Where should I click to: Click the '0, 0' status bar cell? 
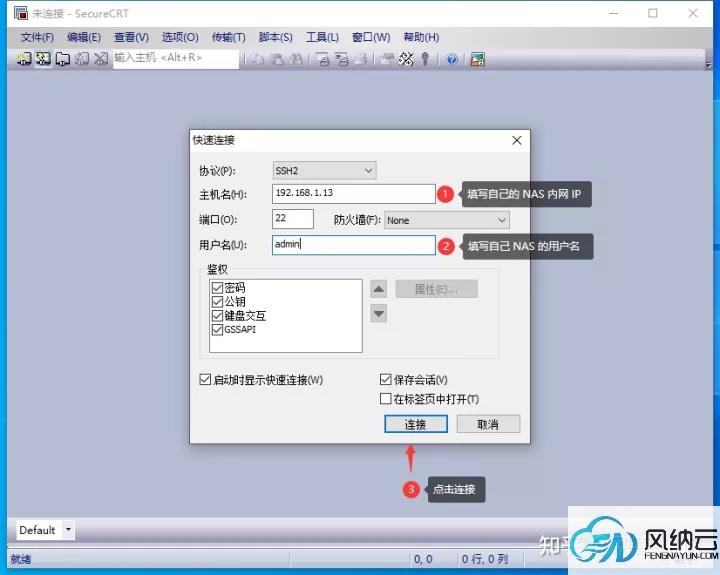[x=423, y=559]
